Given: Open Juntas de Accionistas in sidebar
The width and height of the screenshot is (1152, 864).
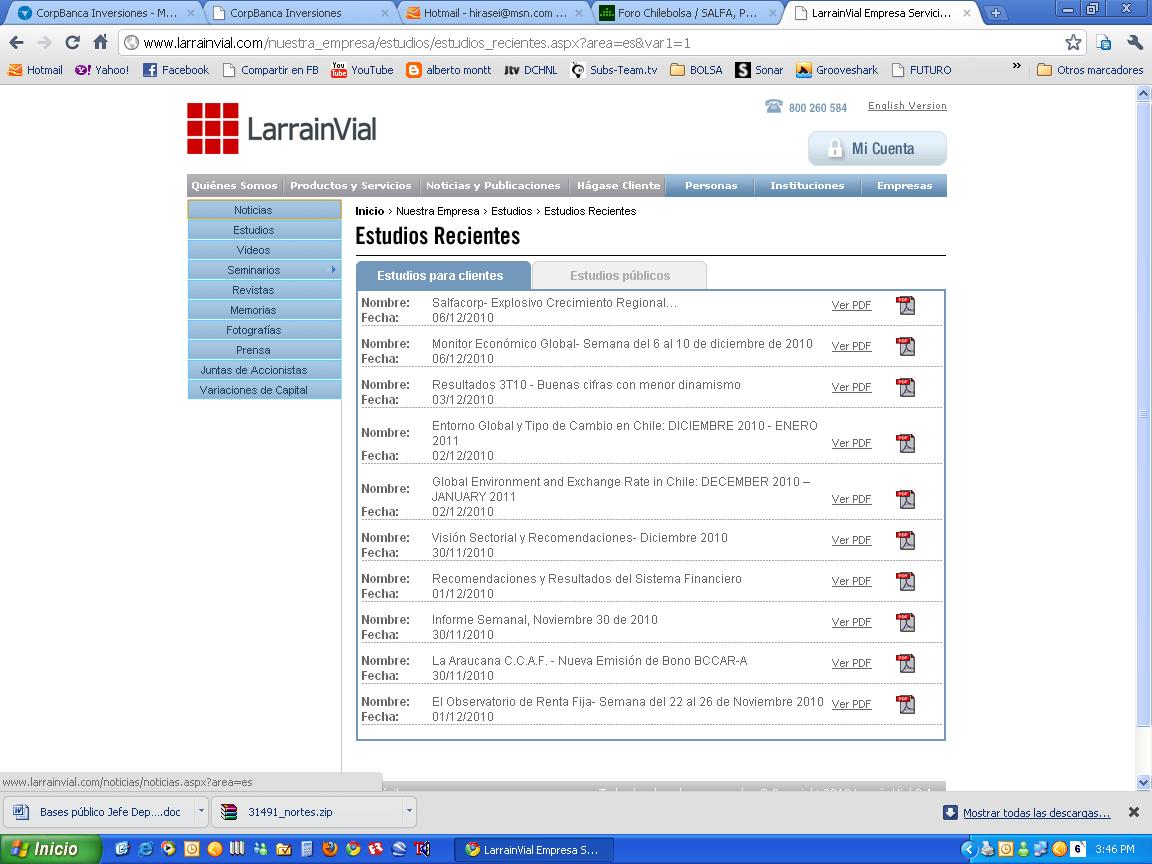Looking at the screenshot, I should [264, 370].
